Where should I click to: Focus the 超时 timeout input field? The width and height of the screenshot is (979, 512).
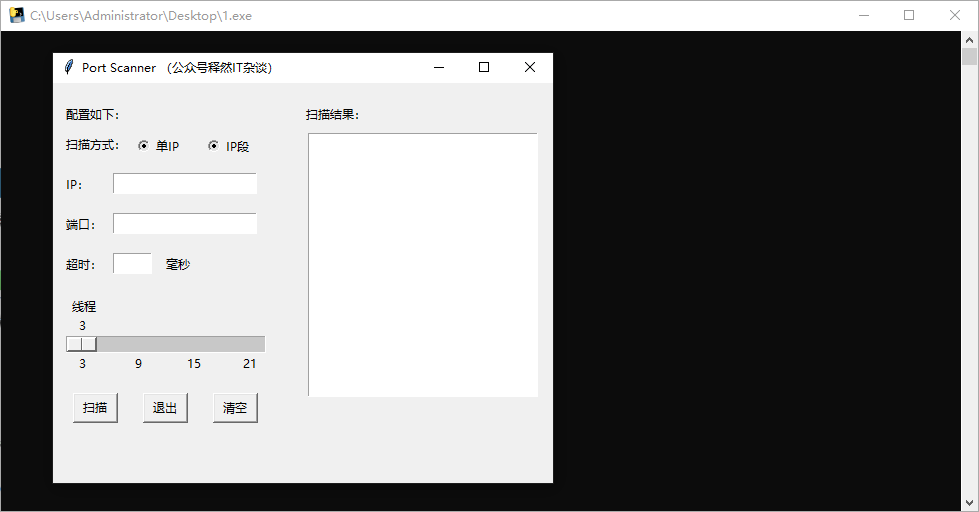(132, 263)
